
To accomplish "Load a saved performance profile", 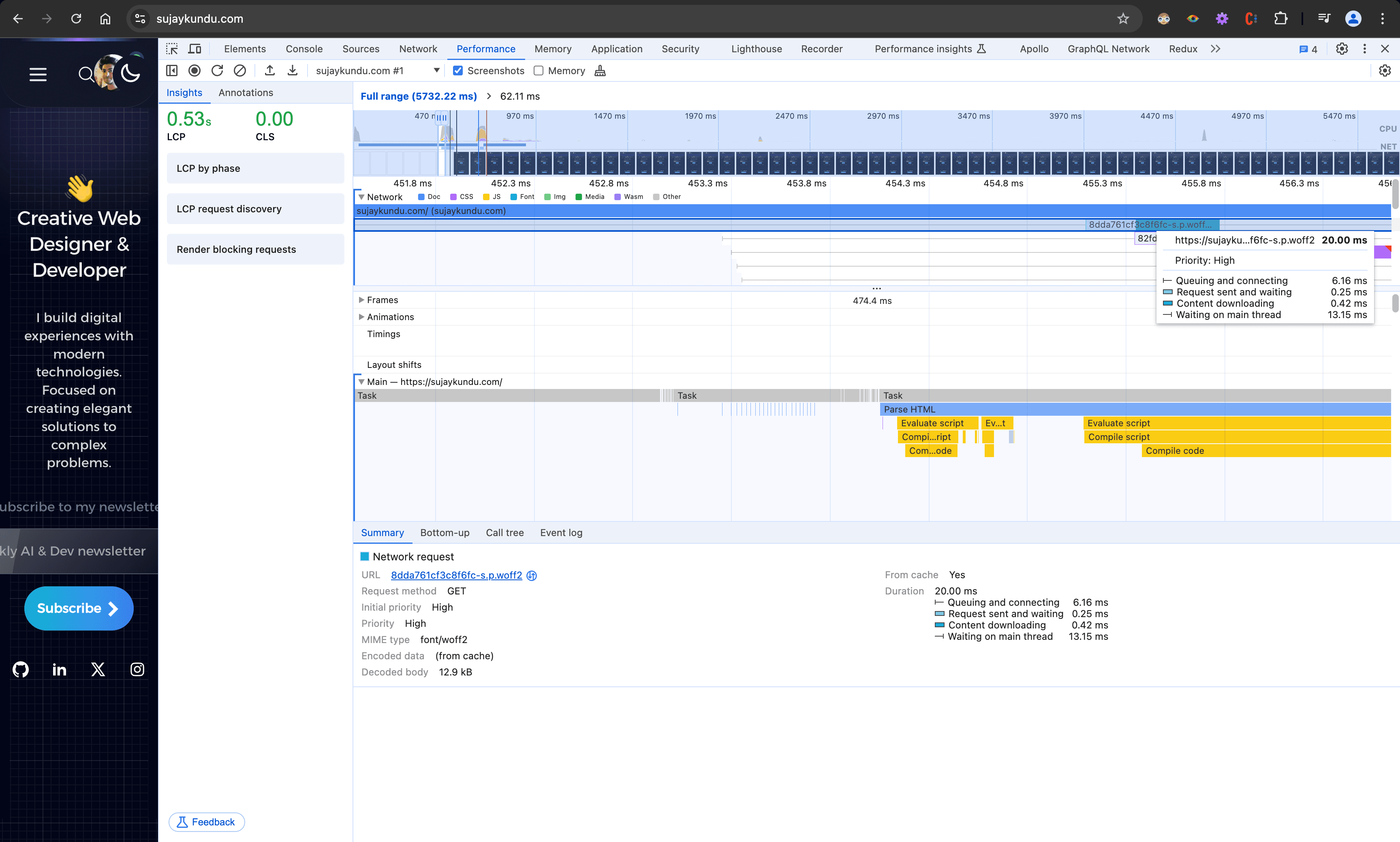I will [270, 70].
